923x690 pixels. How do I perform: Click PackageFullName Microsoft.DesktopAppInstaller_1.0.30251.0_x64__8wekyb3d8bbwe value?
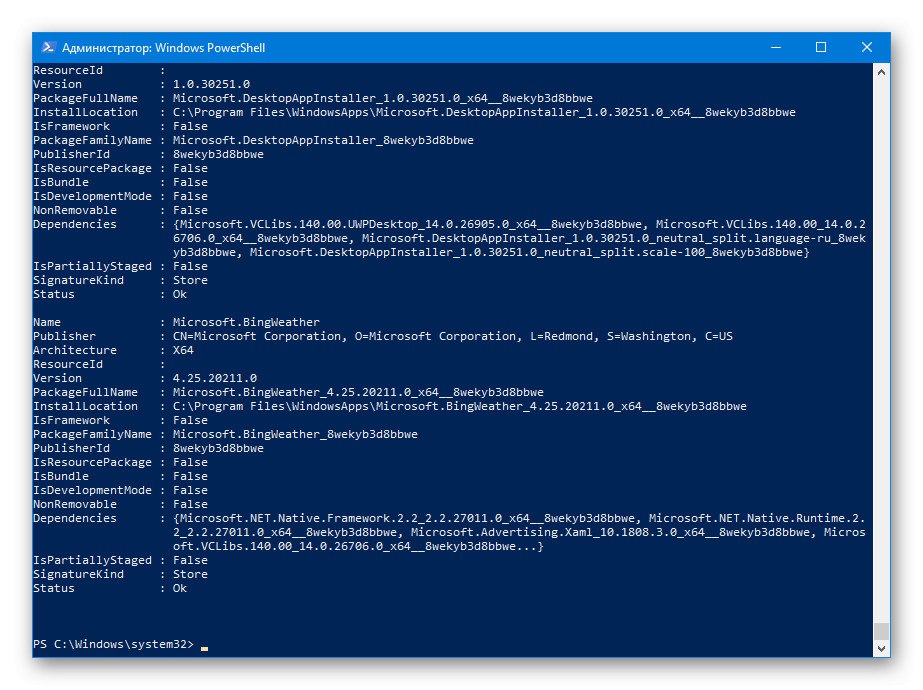pos(383,98)
